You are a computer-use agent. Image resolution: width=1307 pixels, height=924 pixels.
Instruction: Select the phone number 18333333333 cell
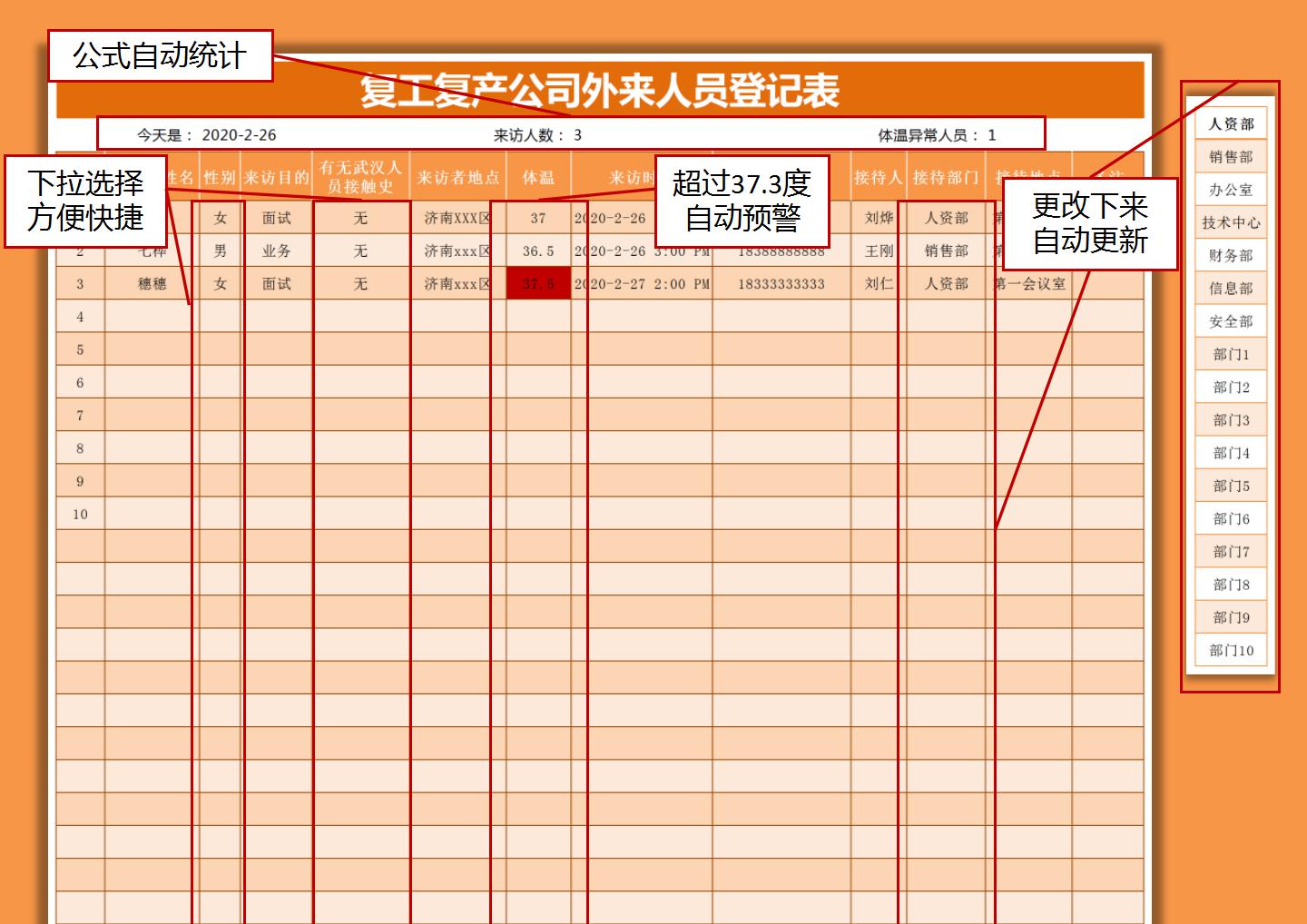781,284
